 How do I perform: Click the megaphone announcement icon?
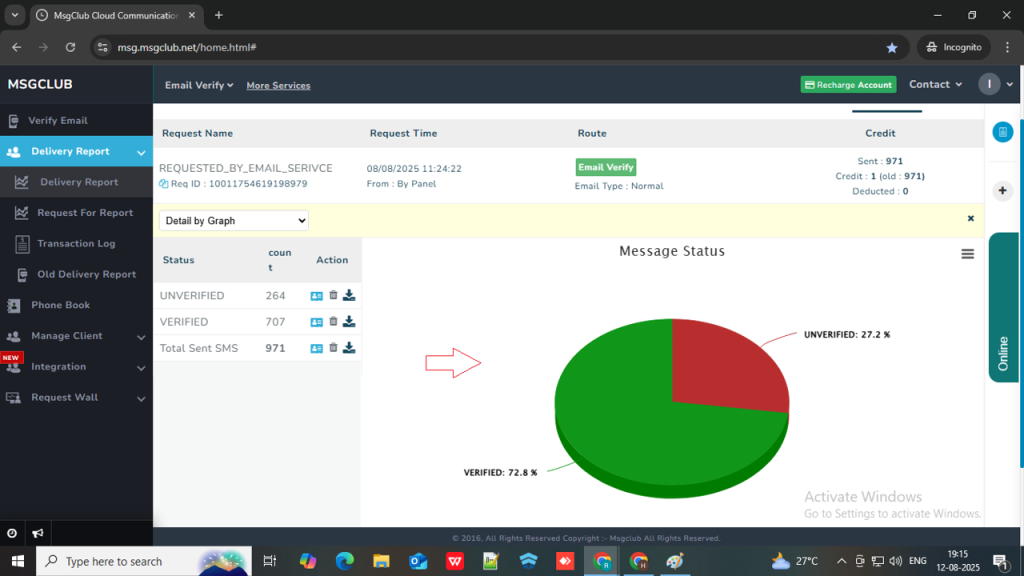tap(38, 534)
